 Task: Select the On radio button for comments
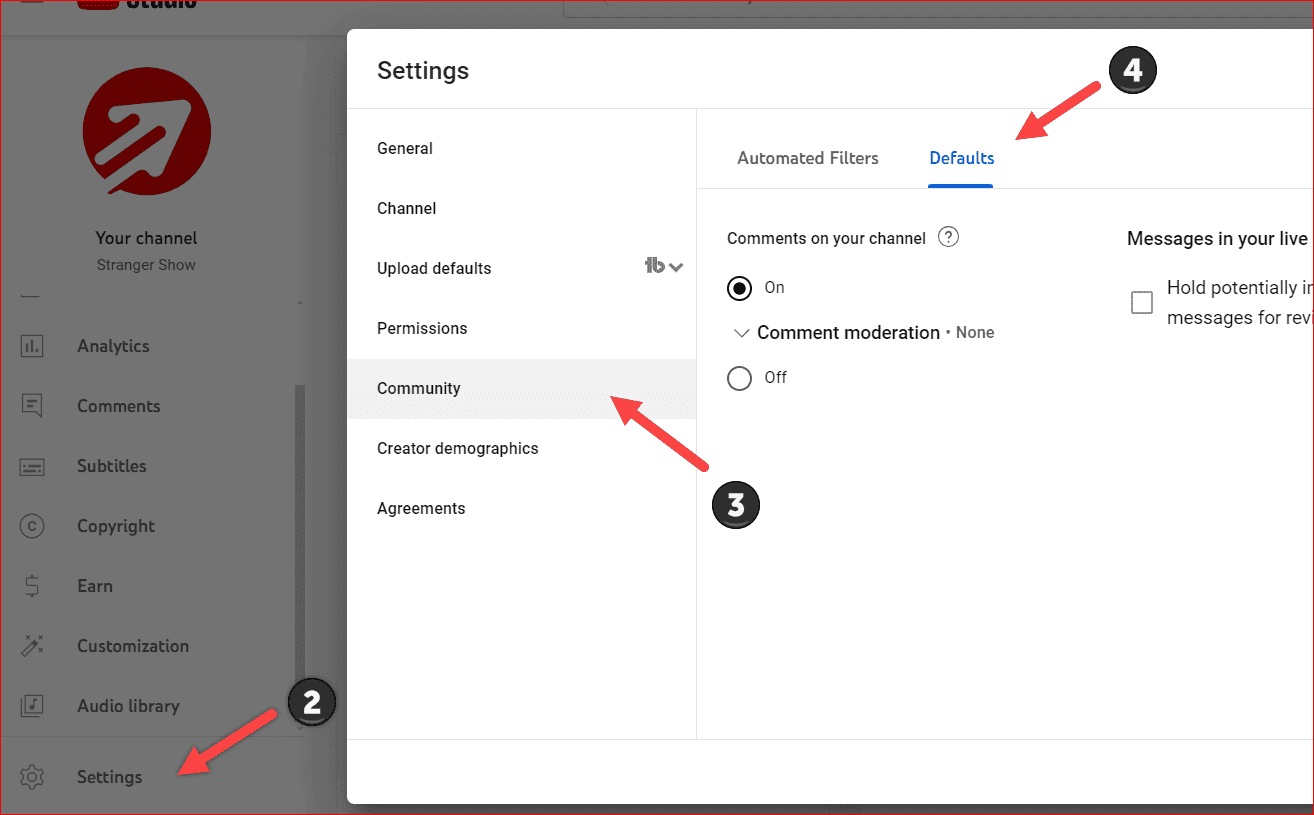coord(739,288)
